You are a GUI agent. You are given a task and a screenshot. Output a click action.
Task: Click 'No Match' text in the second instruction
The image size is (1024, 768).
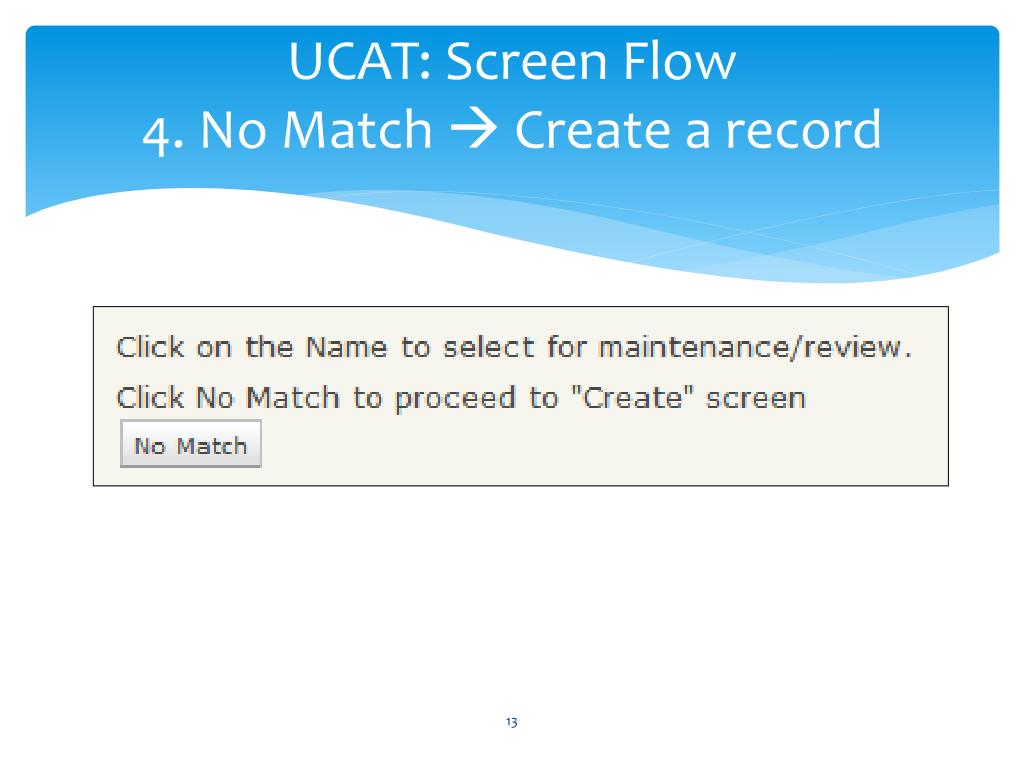[x=268, y=397]
